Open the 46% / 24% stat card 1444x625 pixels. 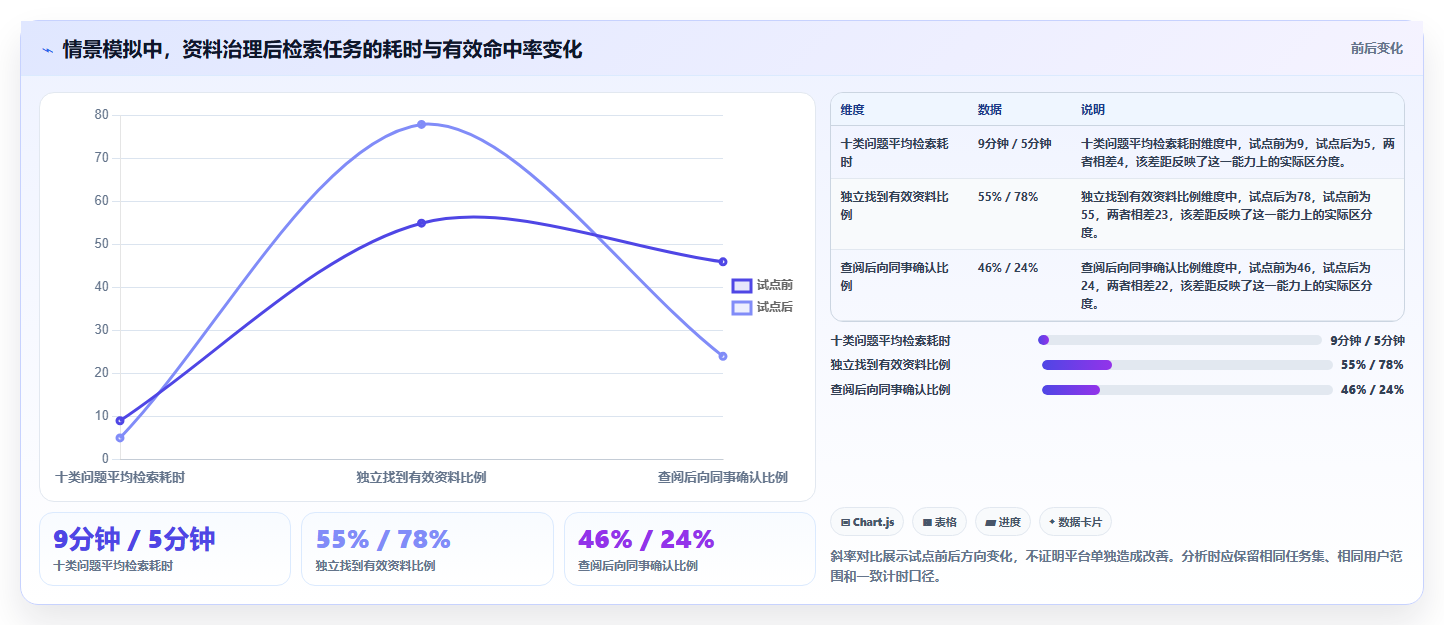(x=689, y=549)
